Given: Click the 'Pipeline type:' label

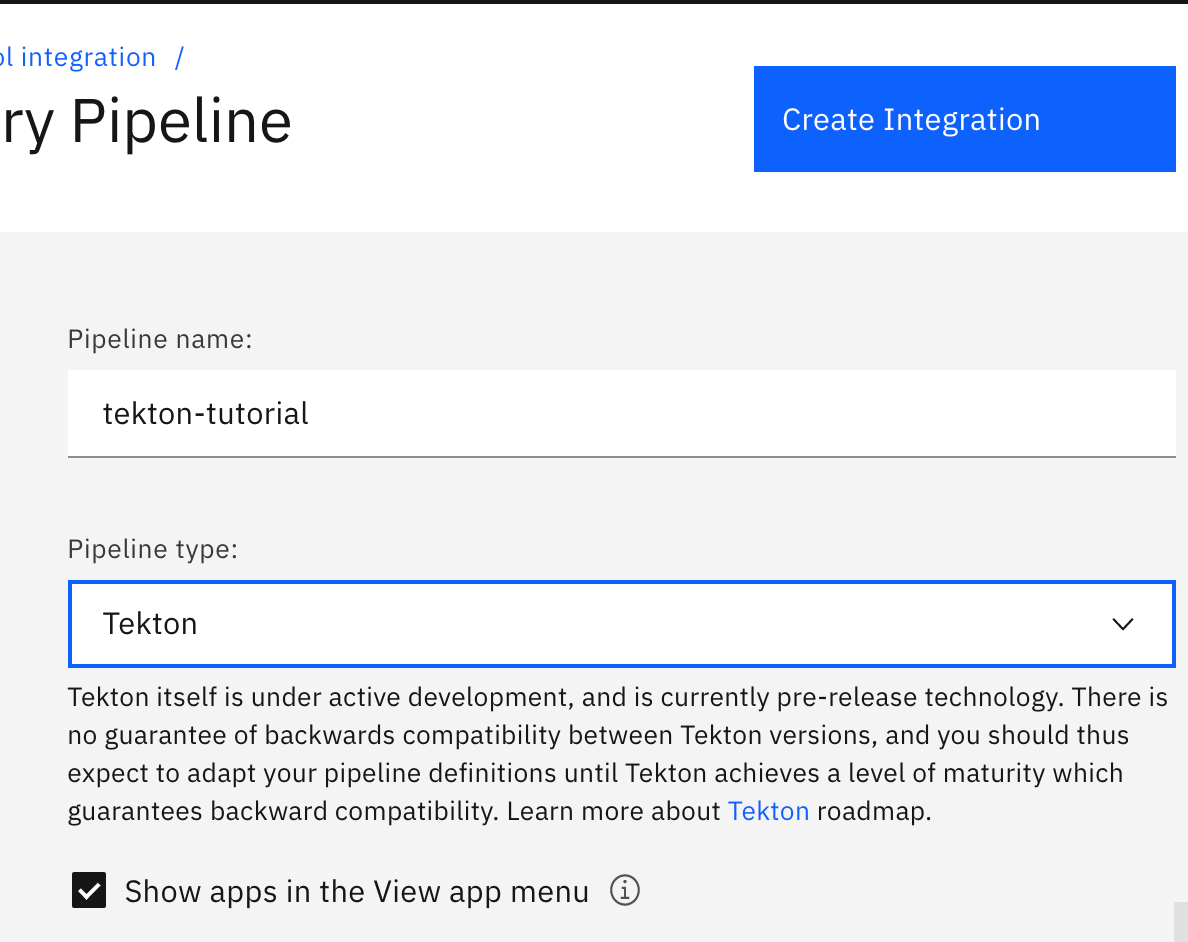Looking at the screenshot, I should pos(153,549).
